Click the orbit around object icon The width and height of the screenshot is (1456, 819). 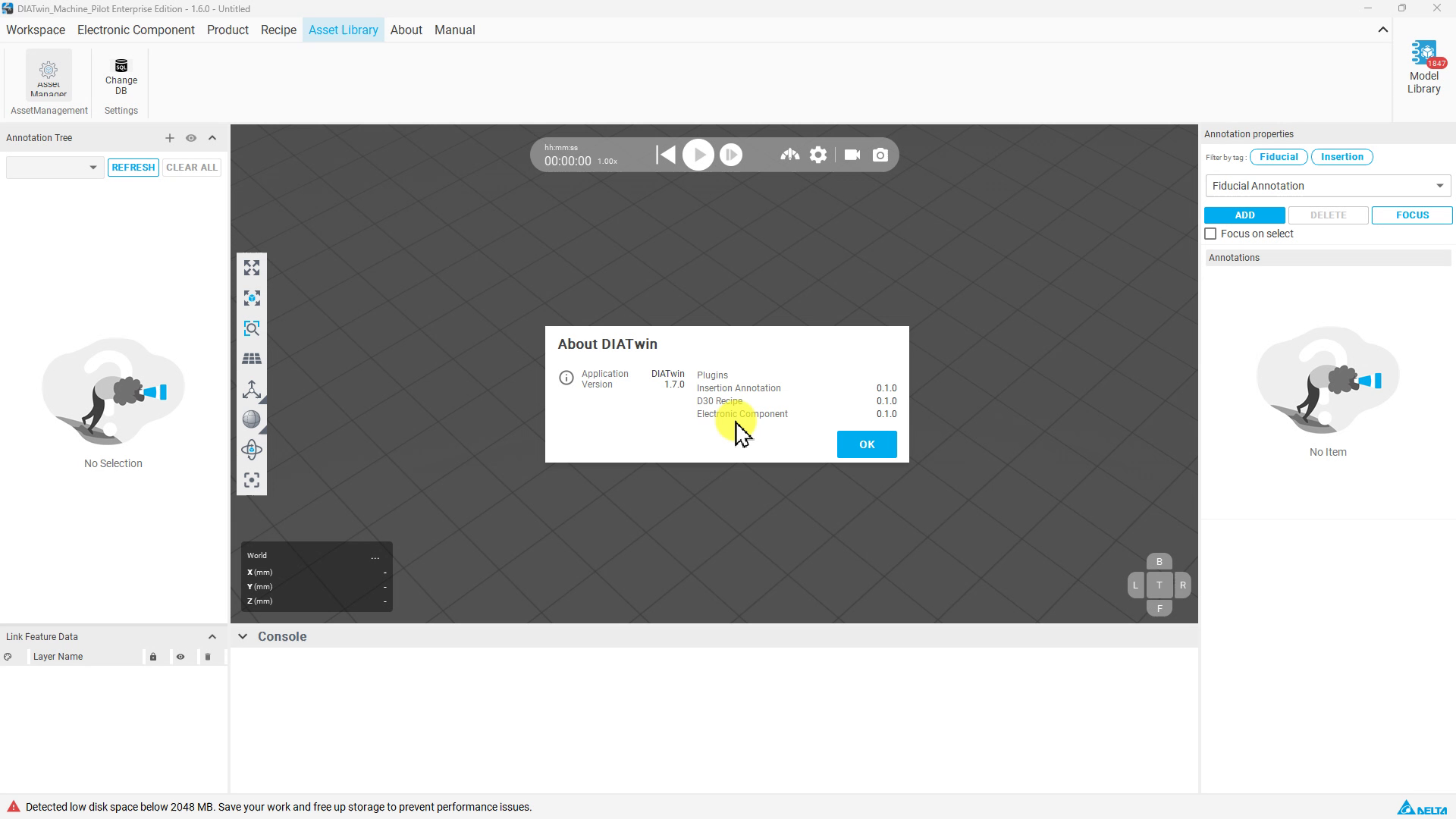252,450
